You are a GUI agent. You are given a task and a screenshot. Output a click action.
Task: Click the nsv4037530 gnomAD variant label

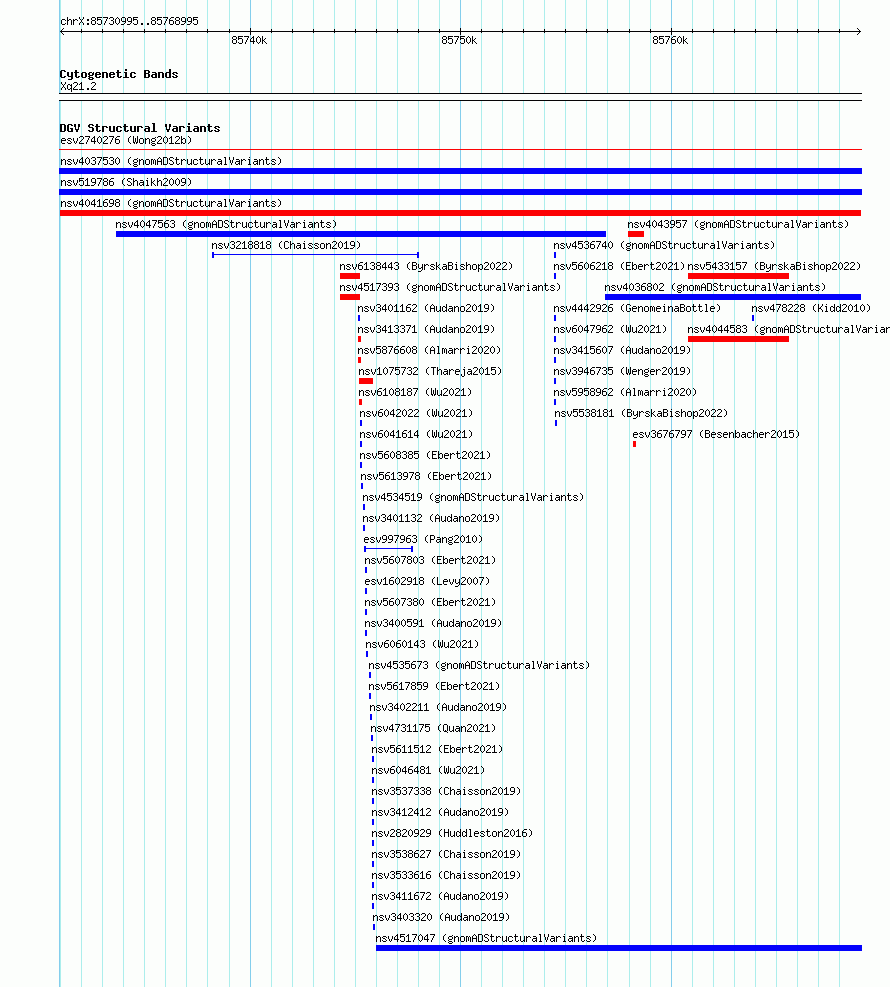171,161
